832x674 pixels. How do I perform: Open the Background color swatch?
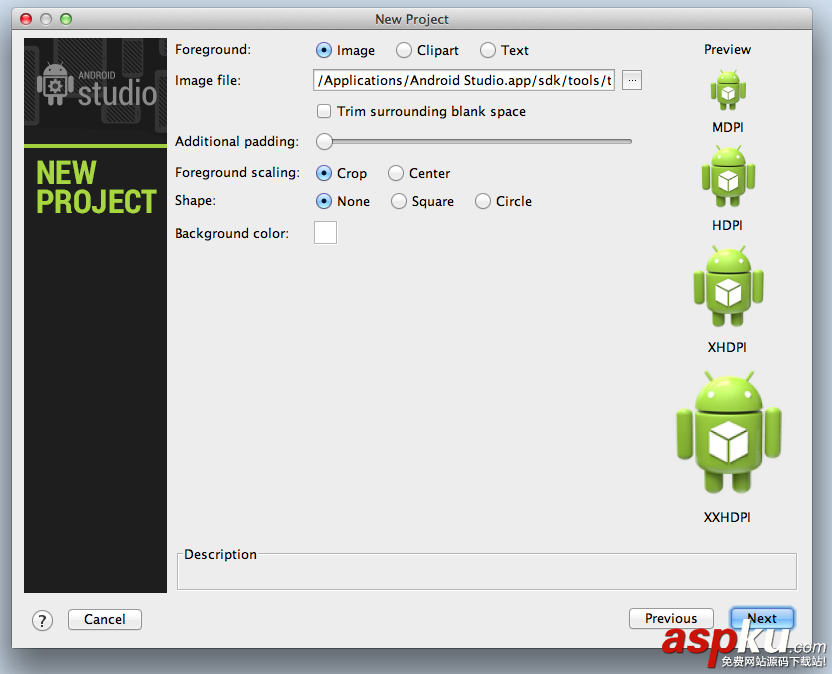(x=325, y=231)
